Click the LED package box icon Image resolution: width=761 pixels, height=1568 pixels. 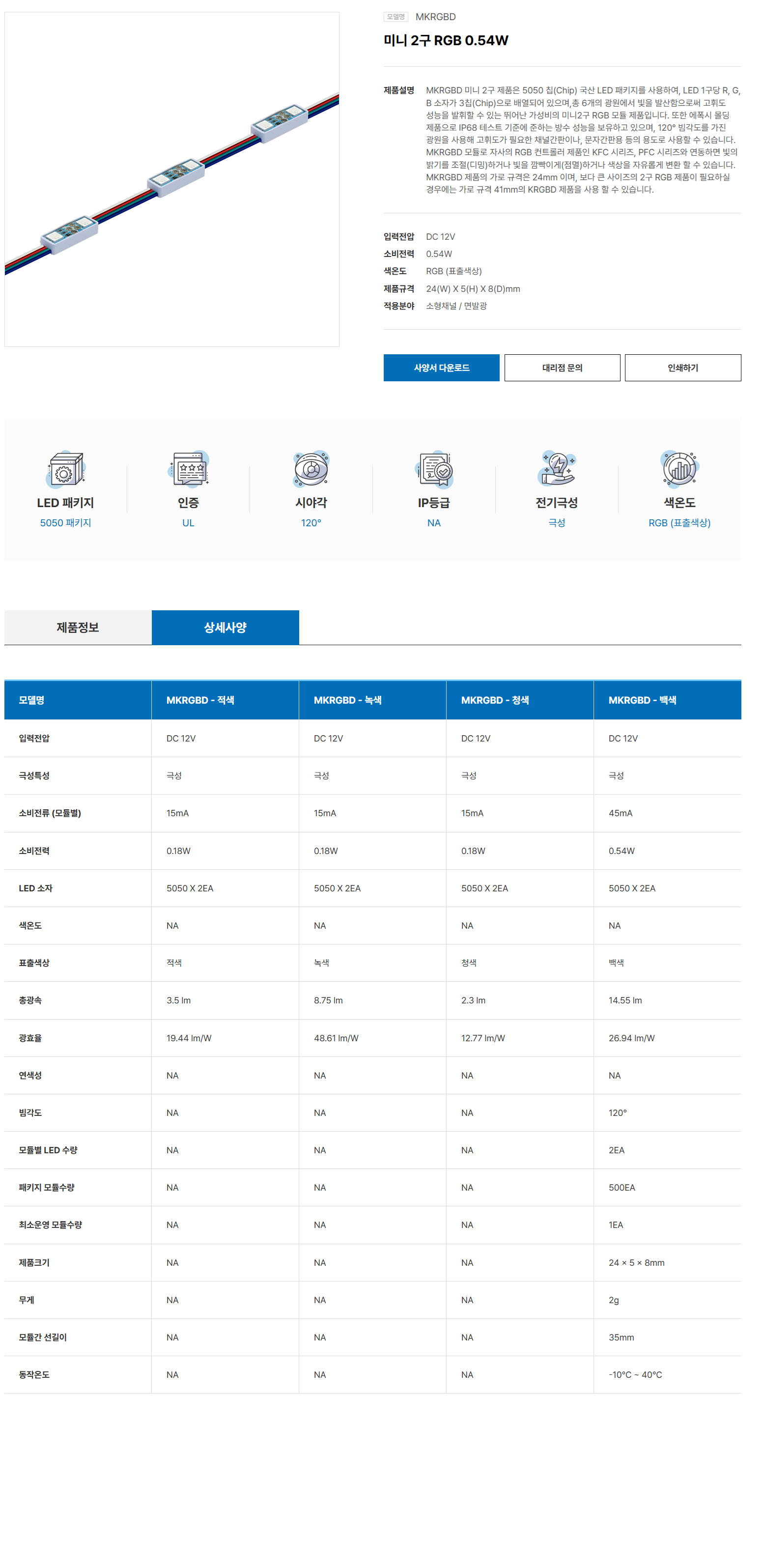(65, 469)
